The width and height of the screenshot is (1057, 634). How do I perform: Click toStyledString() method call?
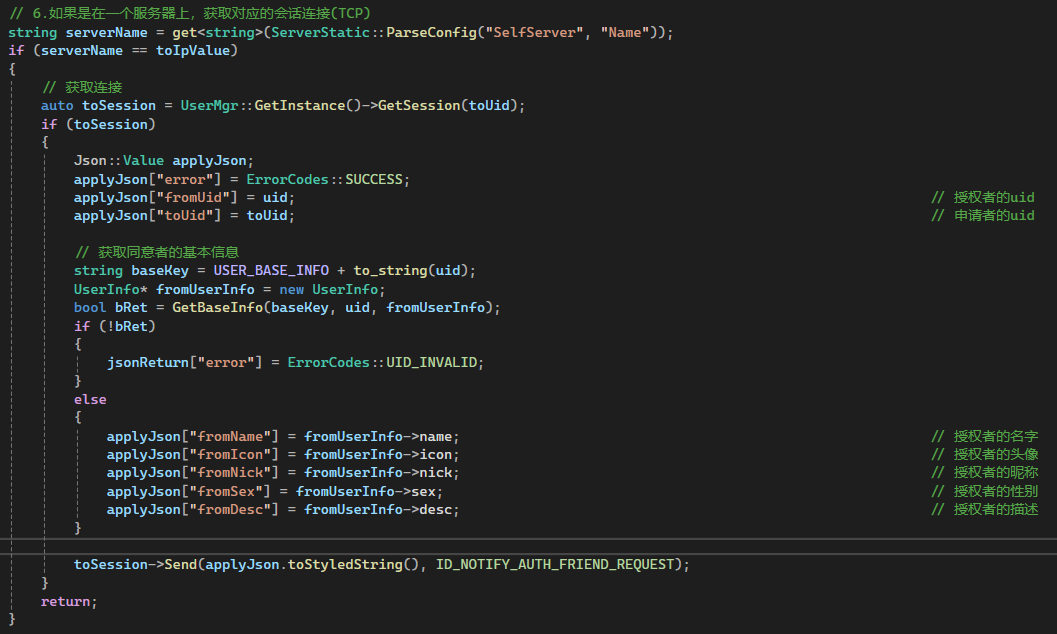click(x=353, y=565)
